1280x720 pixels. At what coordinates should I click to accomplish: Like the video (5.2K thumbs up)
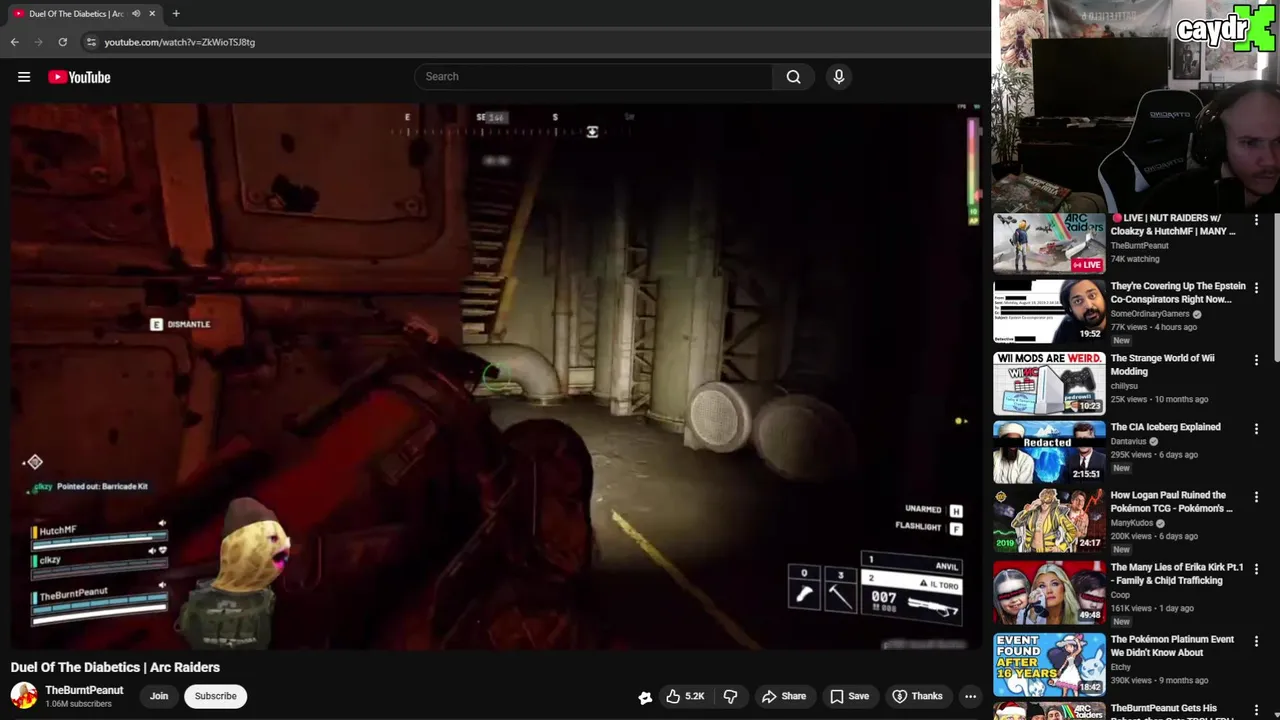[x=686, y=696]
